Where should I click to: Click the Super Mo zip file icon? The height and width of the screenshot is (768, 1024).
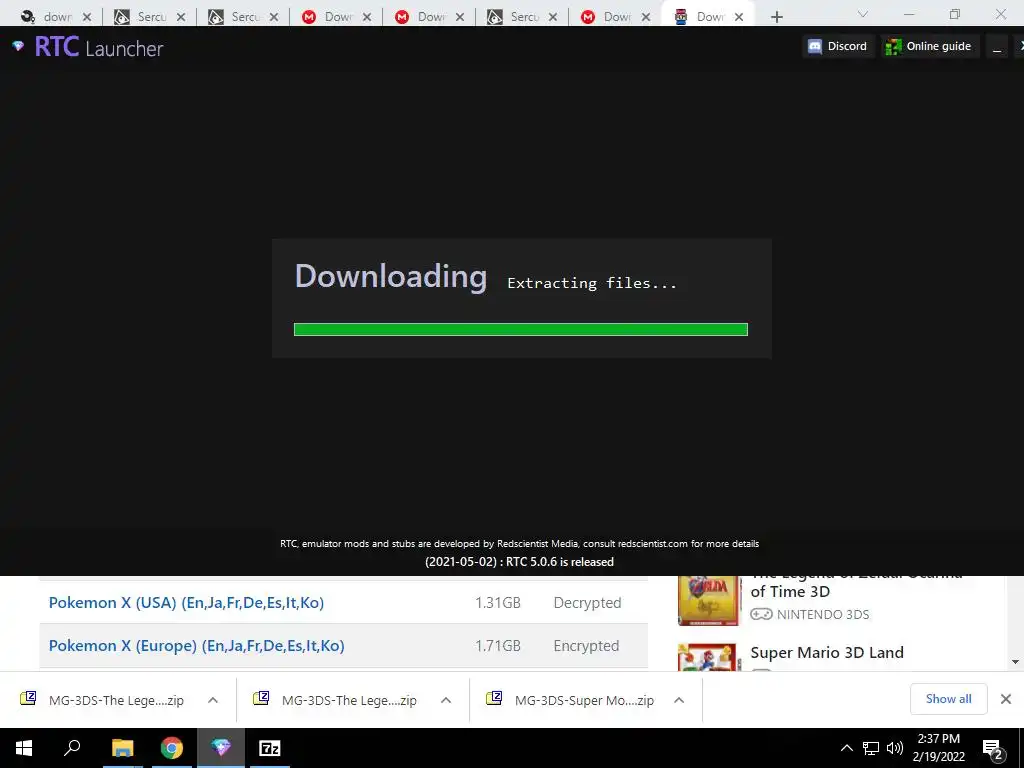tap(494, 698)
